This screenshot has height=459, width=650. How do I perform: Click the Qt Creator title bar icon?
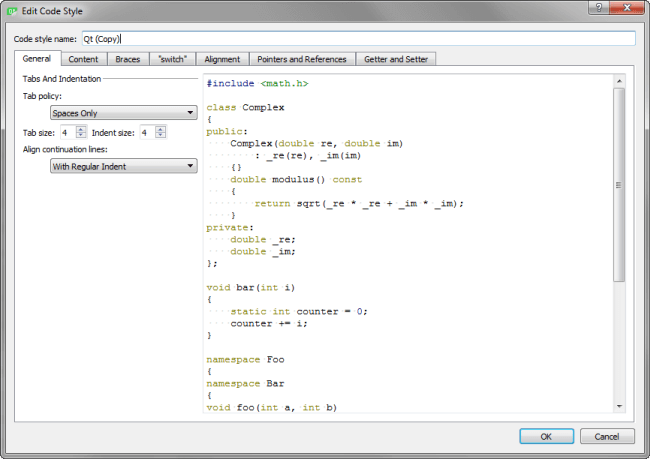pos(12,11)
